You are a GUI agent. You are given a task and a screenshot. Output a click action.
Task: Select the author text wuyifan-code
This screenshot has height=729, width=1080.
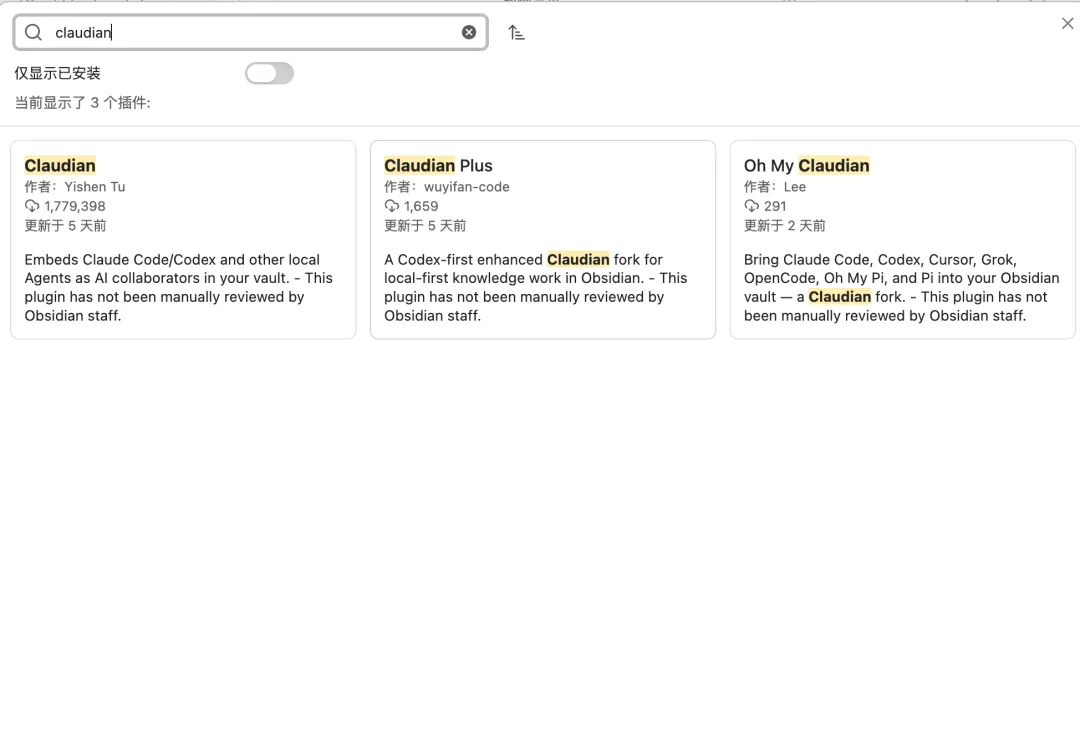467,187
